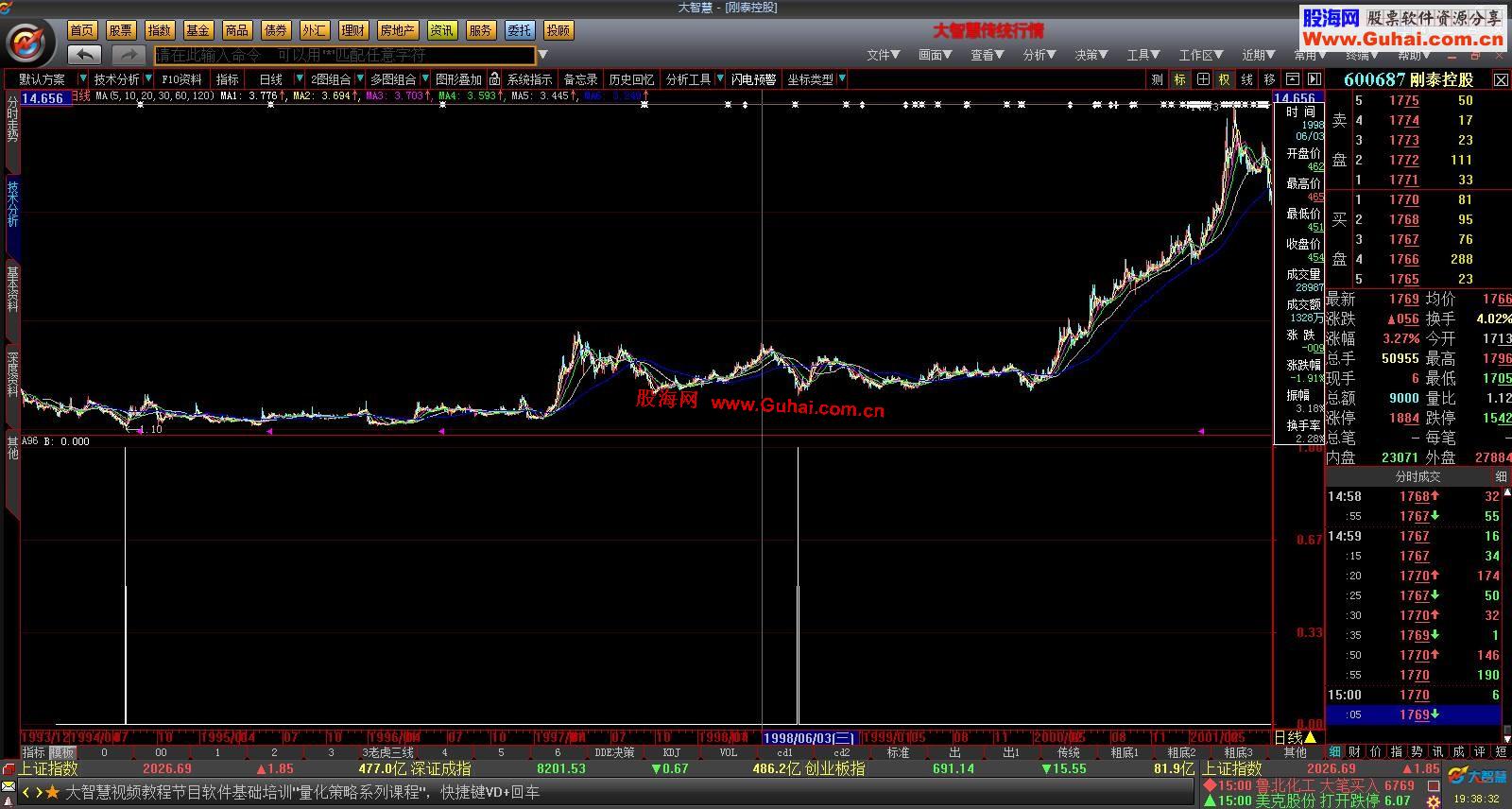The image size is (1512, 809).
Task: Click the right arrow in news ticker
Action: [x=39, y=792]
